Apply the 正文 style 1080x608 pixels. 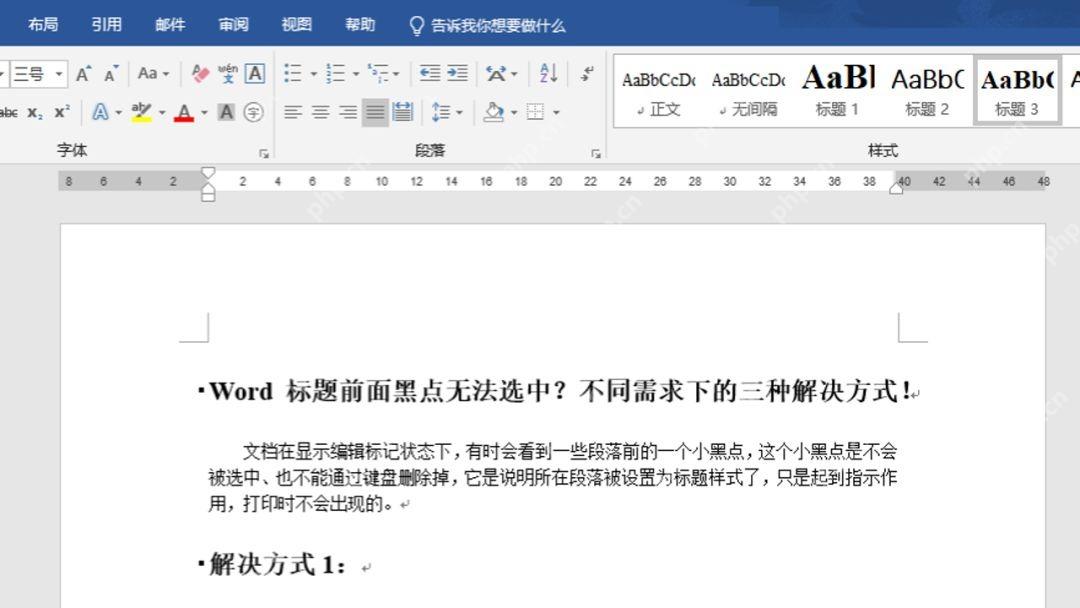pos(658,92)
